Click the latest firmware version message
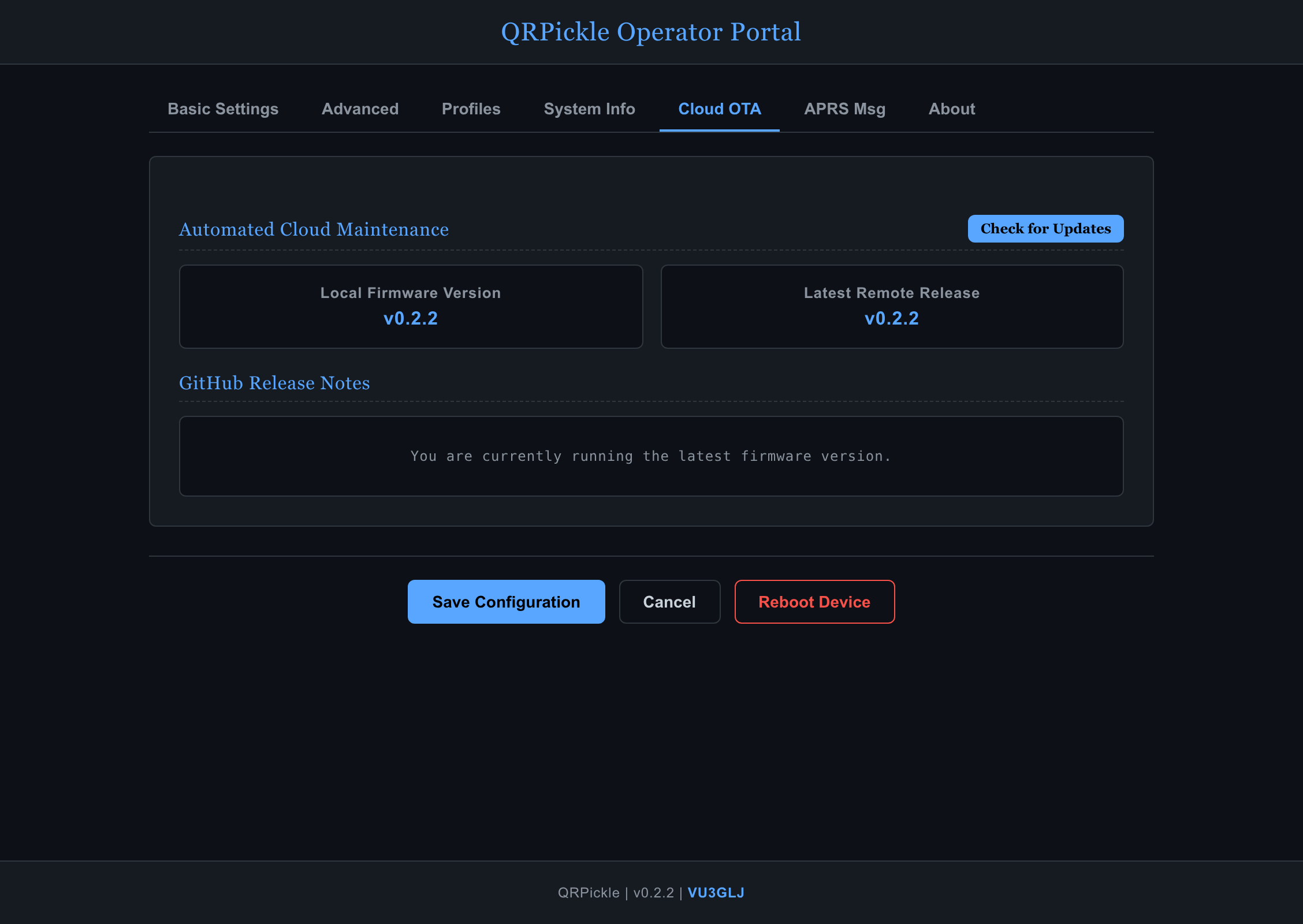 coord(651,456)
